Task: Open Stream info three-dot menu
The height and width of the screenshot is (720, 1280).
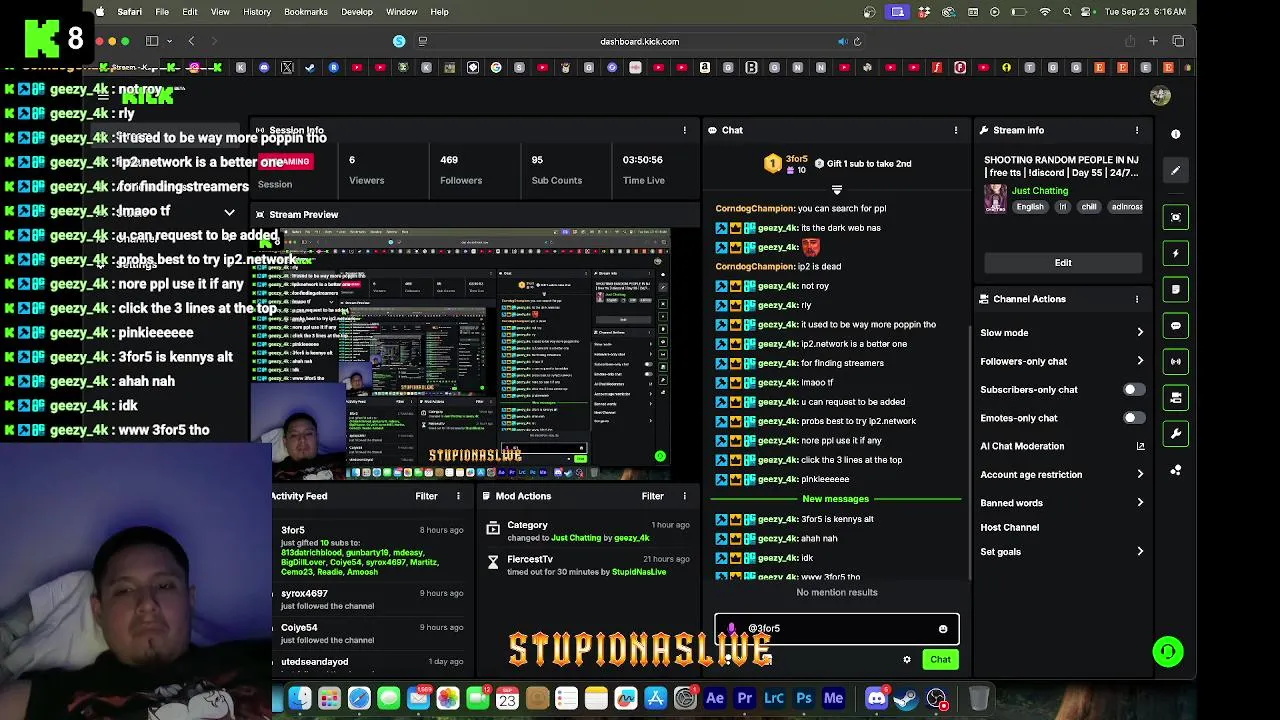Action: tap(1136, 130)
